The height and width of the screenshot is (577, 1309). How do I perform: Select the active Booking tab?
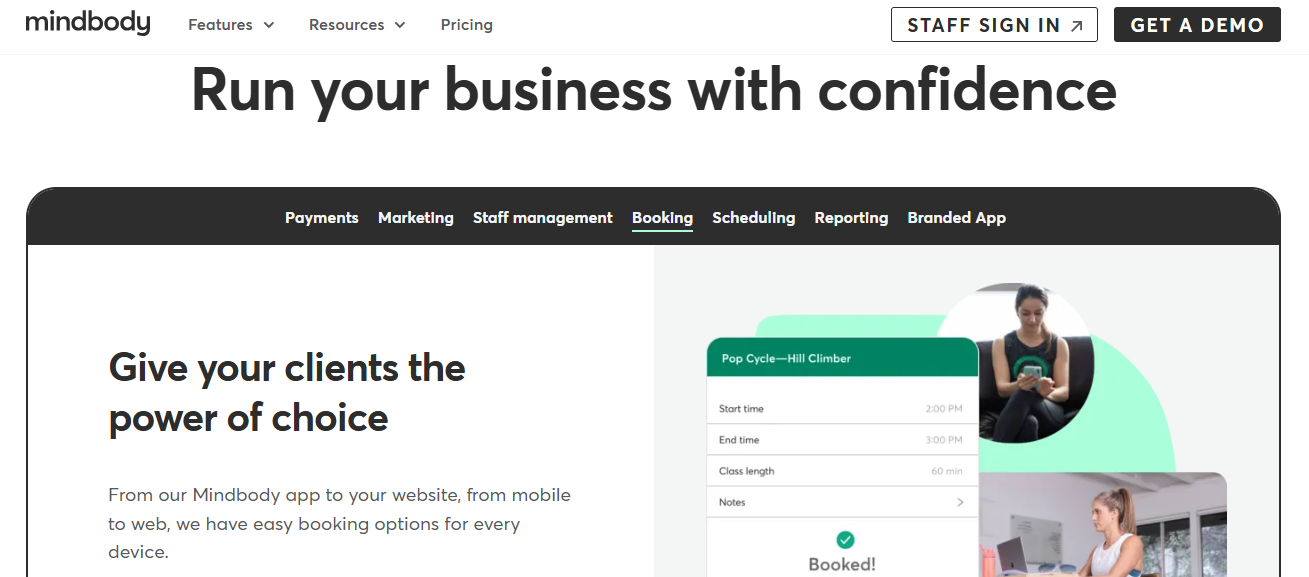[x=662, y=218]
